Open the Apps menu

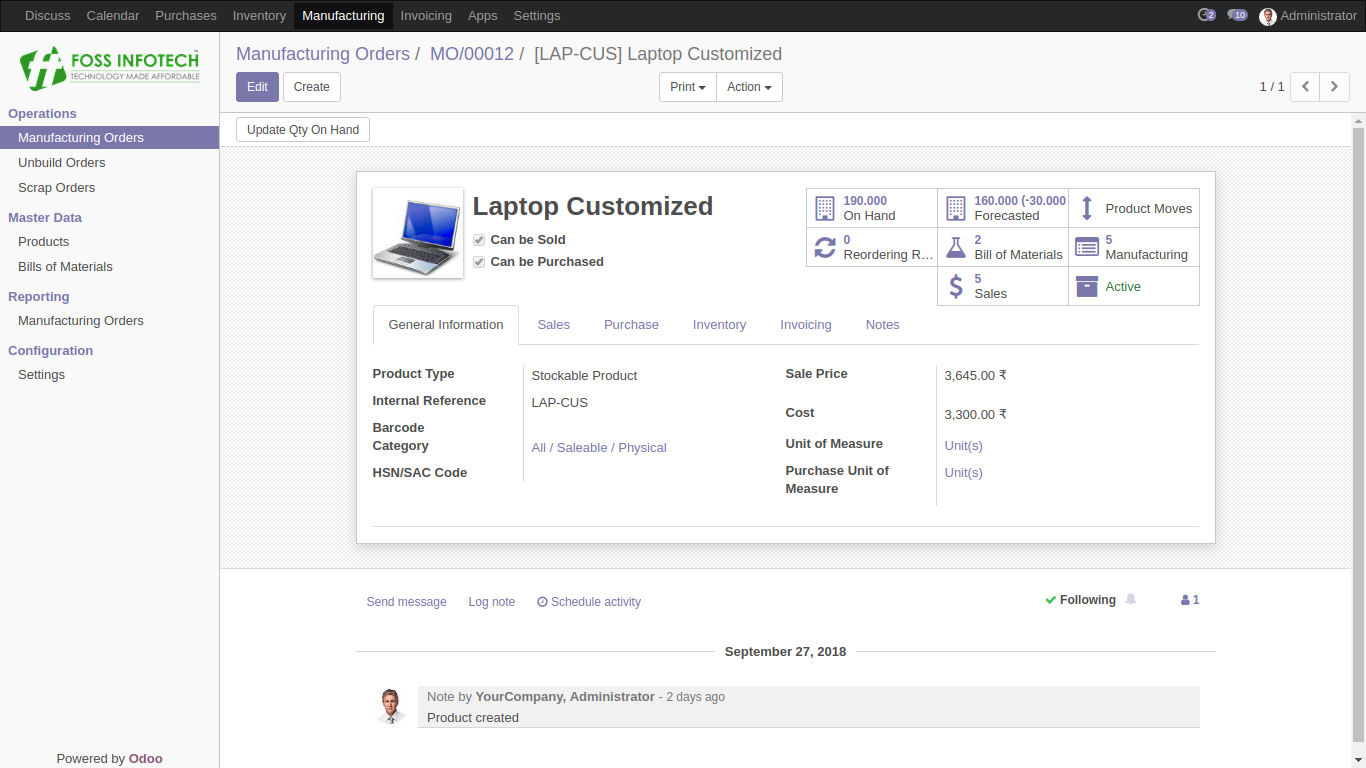coord(483,16)
